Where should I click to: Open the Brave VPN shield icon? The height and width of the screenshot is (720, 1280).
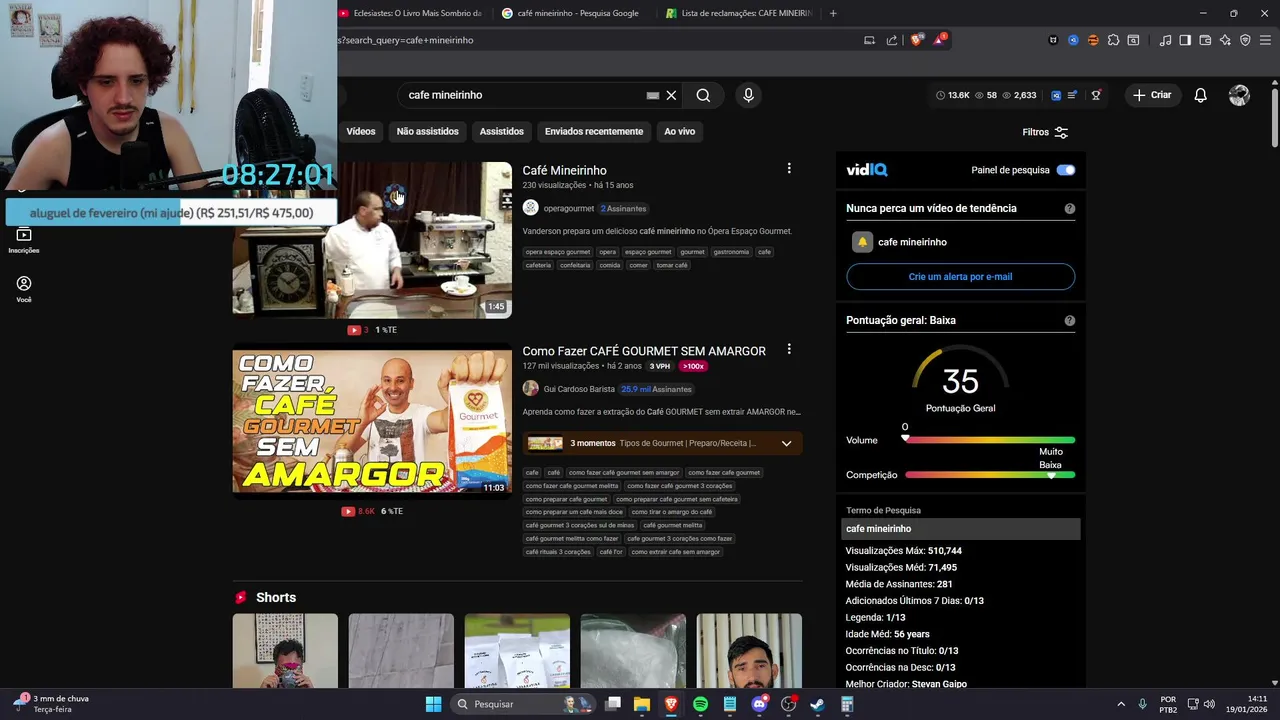click(1245, 40)
